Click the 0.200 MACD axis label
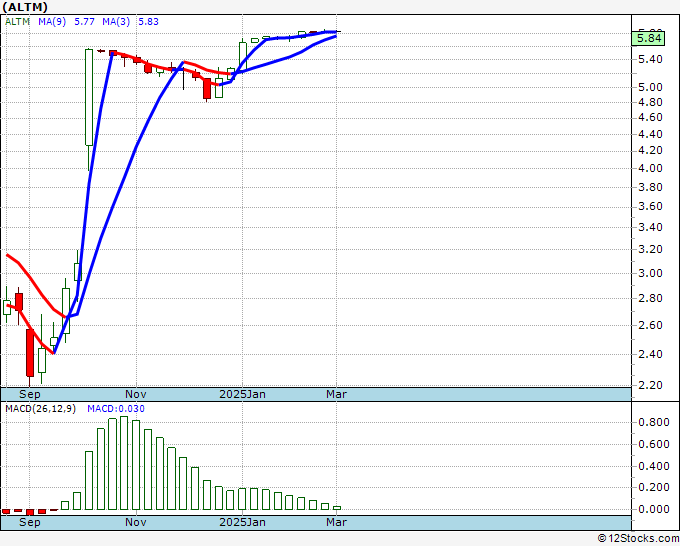The image size is (680, 546). [654, 487]
